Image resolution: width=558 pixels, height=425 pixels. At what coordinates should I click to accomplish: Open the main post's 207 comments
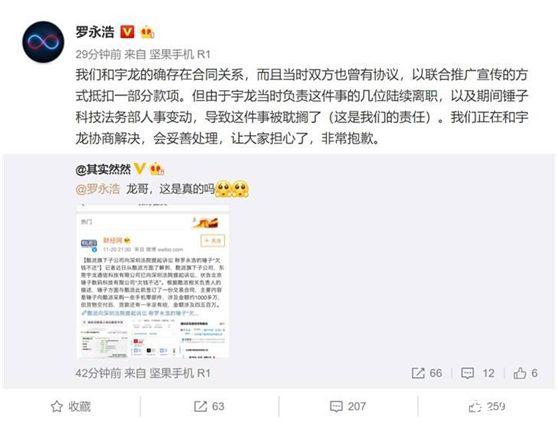pyautogui.click(x=348, y=406)
